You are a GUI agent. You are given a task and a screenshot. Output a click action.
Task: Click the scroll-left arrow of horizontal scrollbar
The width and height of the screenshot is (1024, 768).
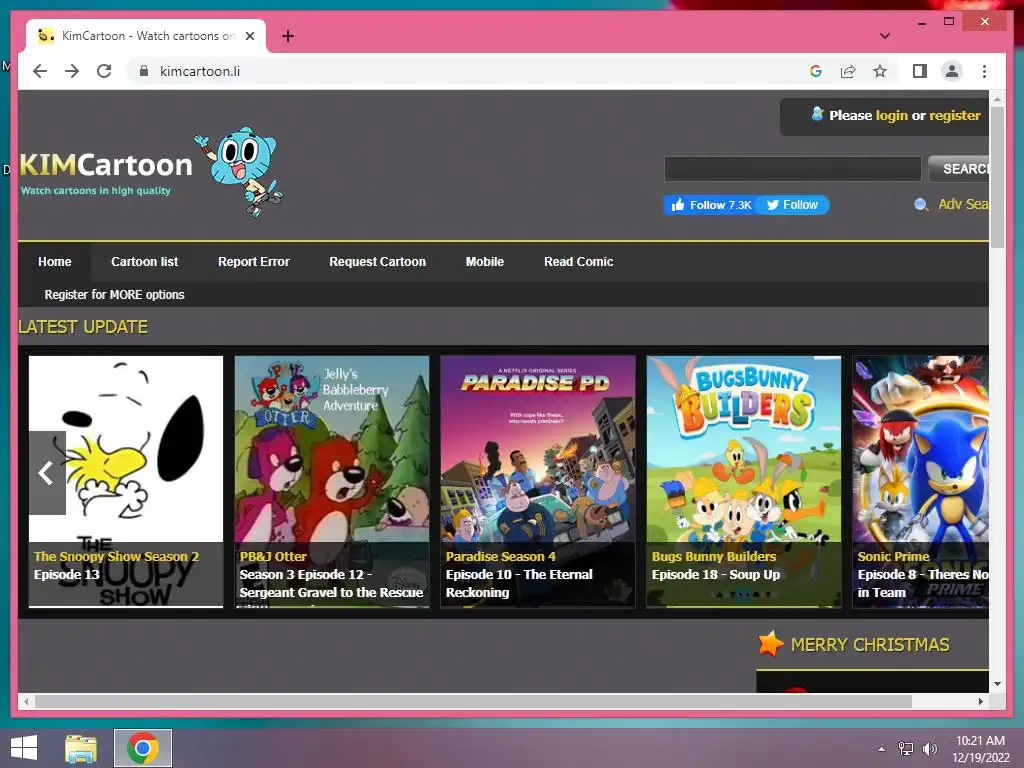point(26,701)
